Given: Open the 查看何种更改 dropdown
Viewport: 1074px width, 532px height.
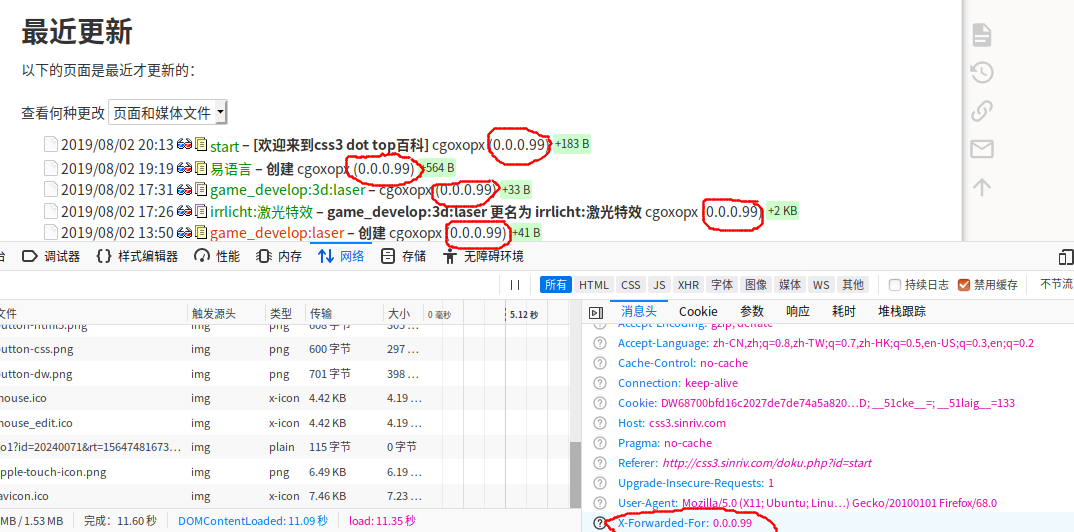Looking at the screenshot, I should pyautogui.click(x=168, y=113).
